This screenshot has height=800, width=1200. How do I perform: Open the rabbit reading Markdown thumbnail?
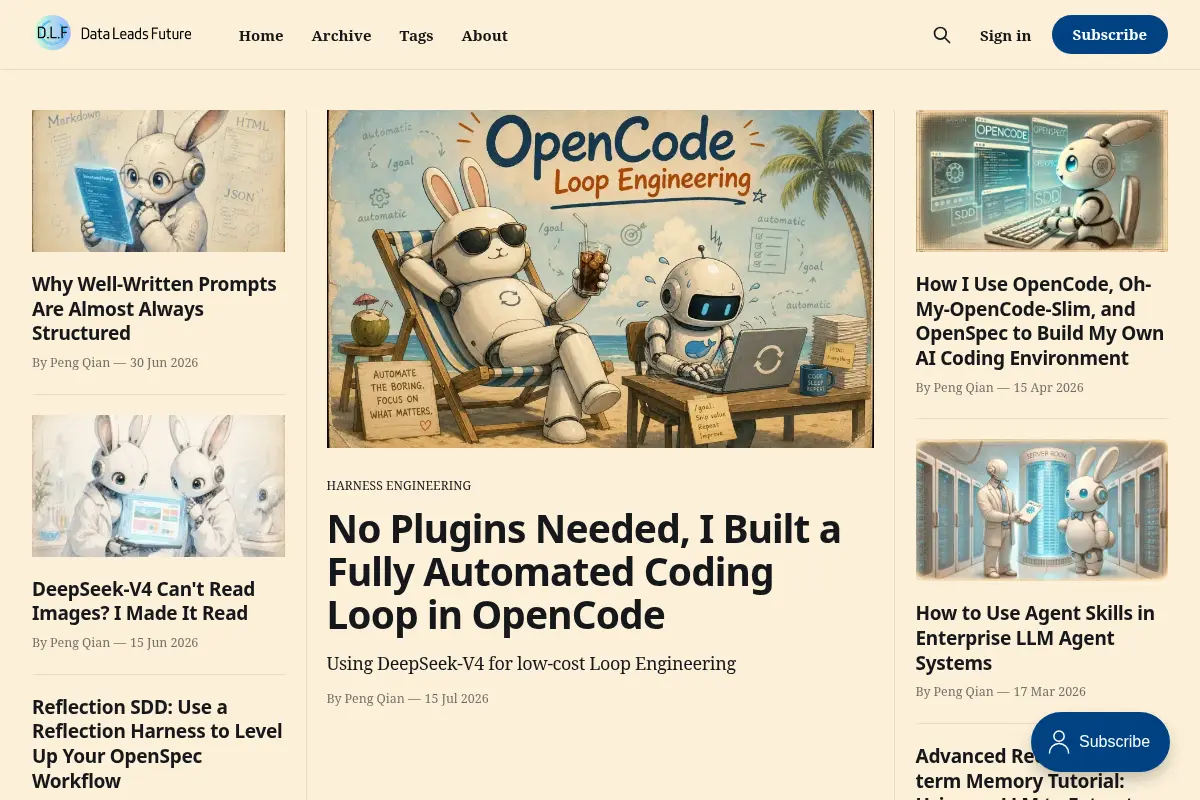(158, 181)
